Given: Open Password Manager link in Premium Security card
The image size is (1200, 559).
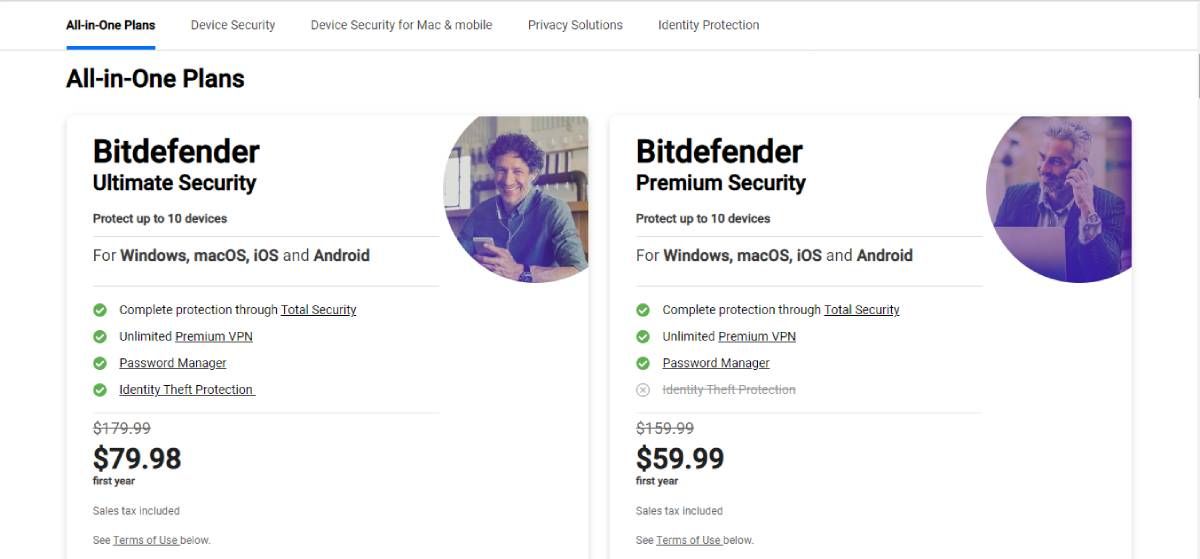Looking at the screenshot, I should tap(716, 363).
